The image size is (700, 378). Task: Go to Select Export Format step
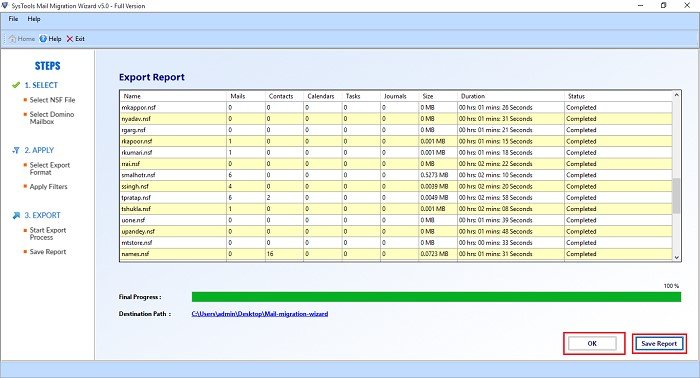tap(50, 169)
